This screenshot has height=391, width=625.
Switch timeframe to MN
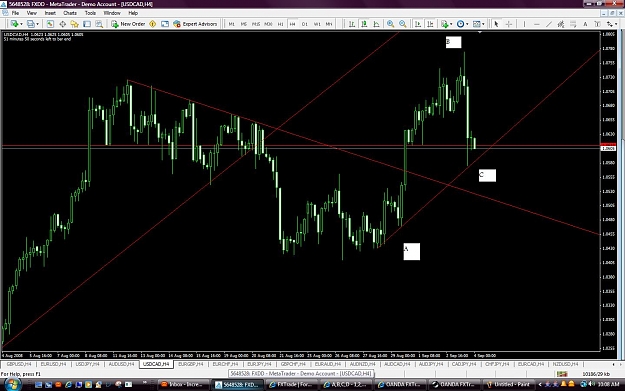click(x=329, y=24)
